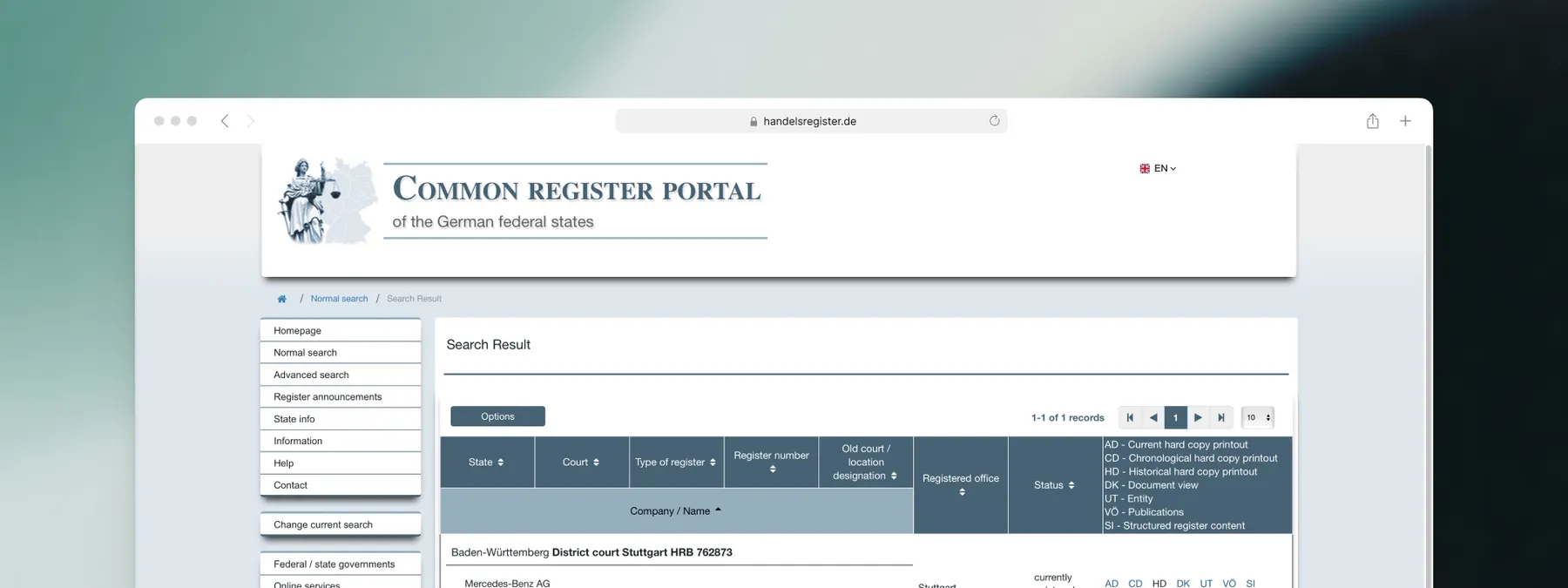The width and height of the screenshot is (1568, 588).
Task: Go to previous results page
Action: point(1152,417)
